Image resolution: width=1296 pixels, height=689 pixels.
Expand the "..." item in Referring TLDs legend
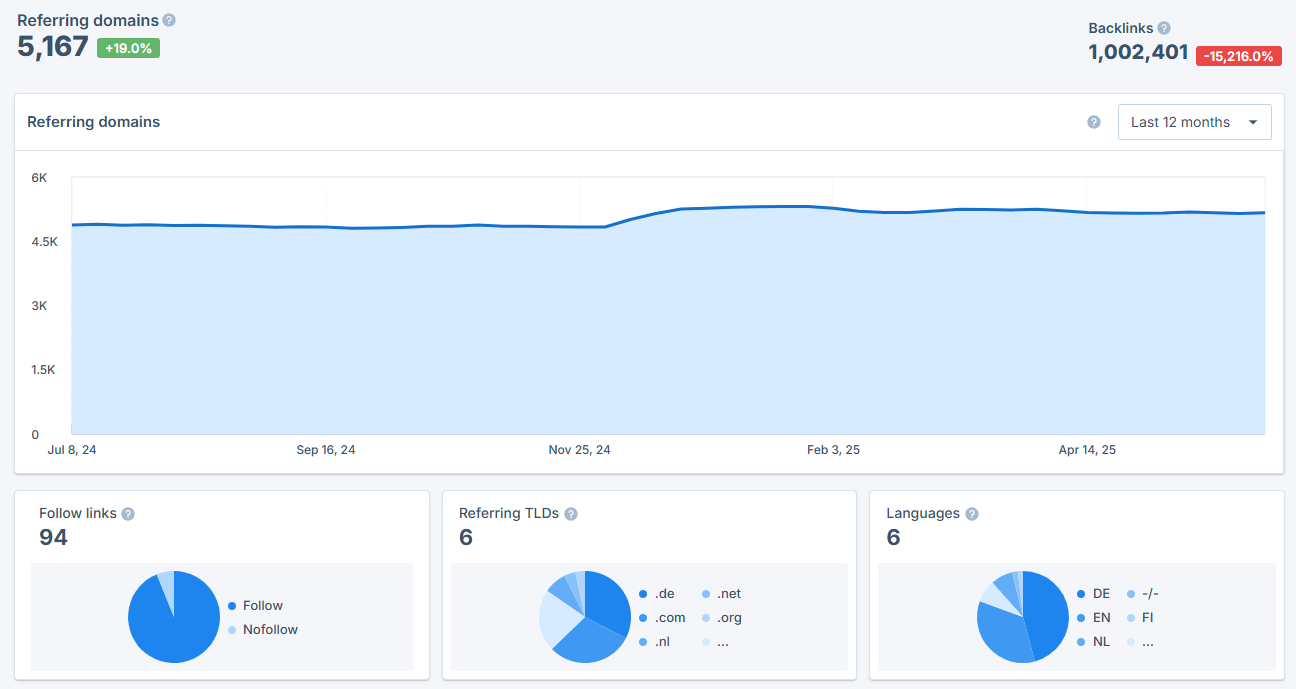(x=723, y=641)
